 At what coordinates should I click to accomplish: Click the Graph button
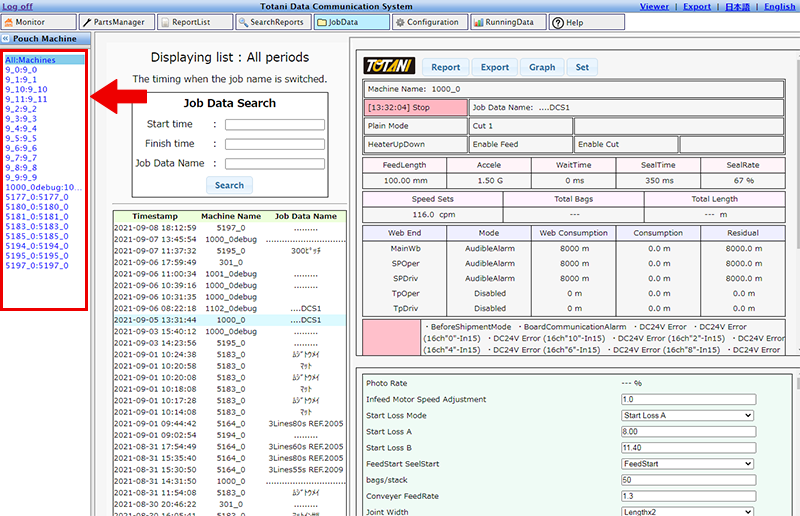click(541, 68)
